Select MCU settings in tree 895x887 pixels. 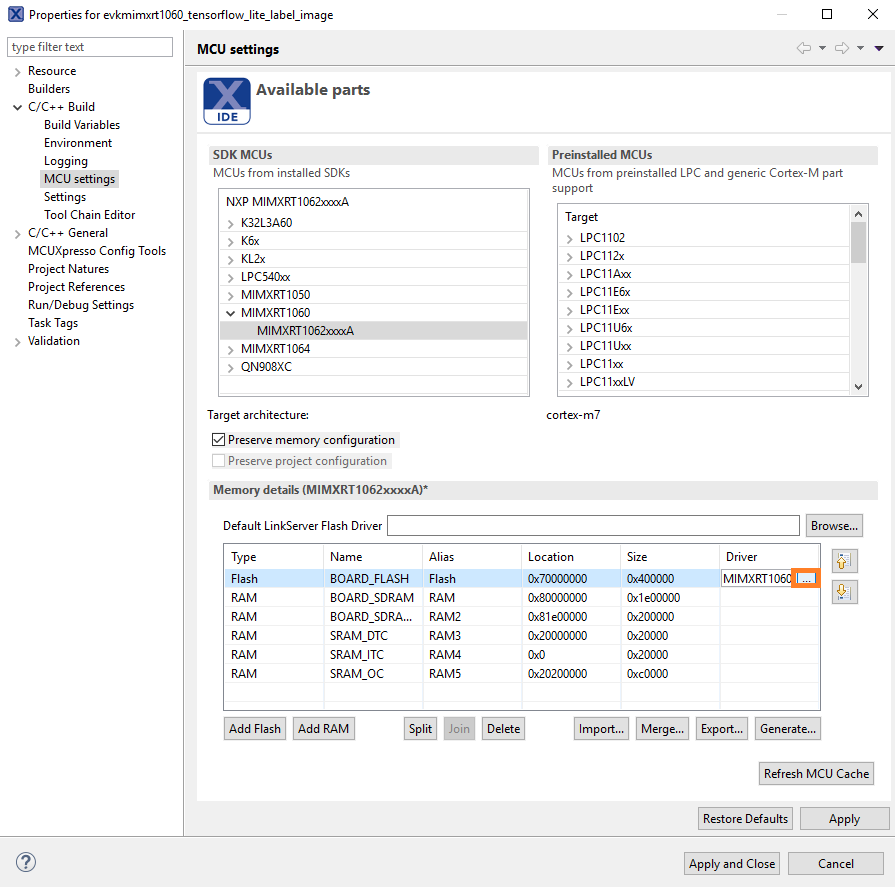pos(79,179)
